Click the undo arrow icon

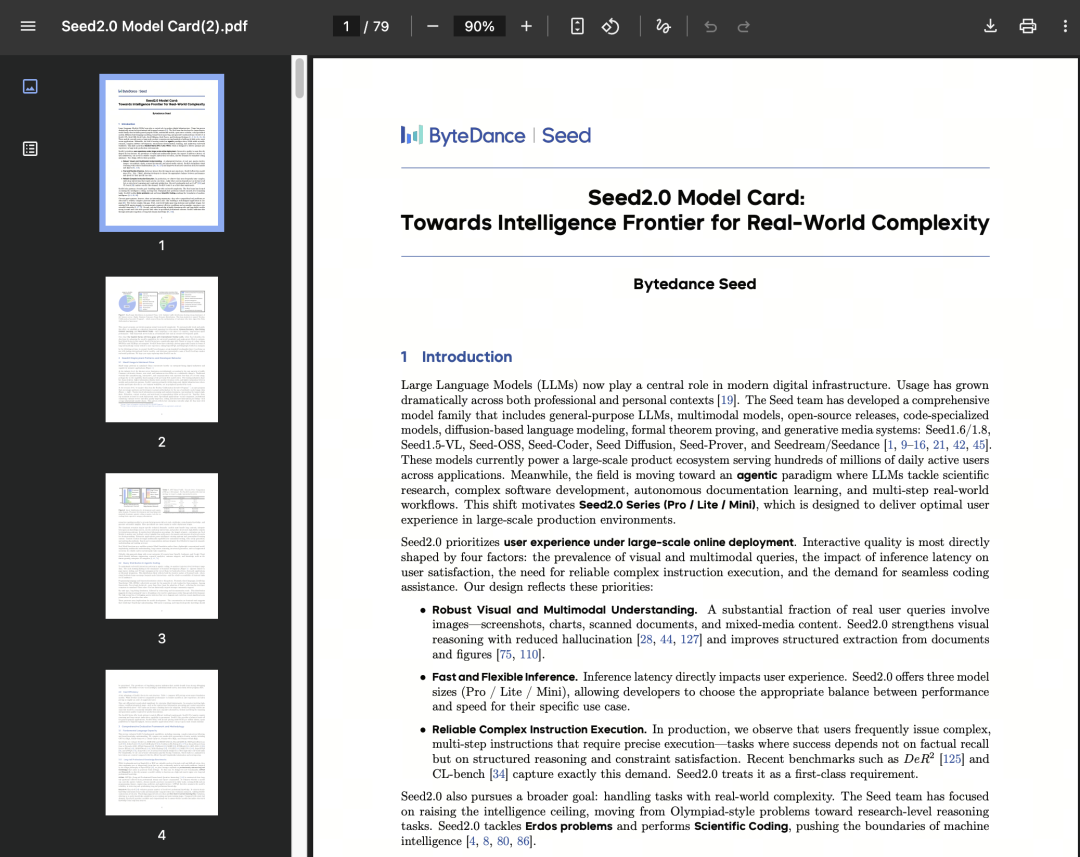coord(711,27)
